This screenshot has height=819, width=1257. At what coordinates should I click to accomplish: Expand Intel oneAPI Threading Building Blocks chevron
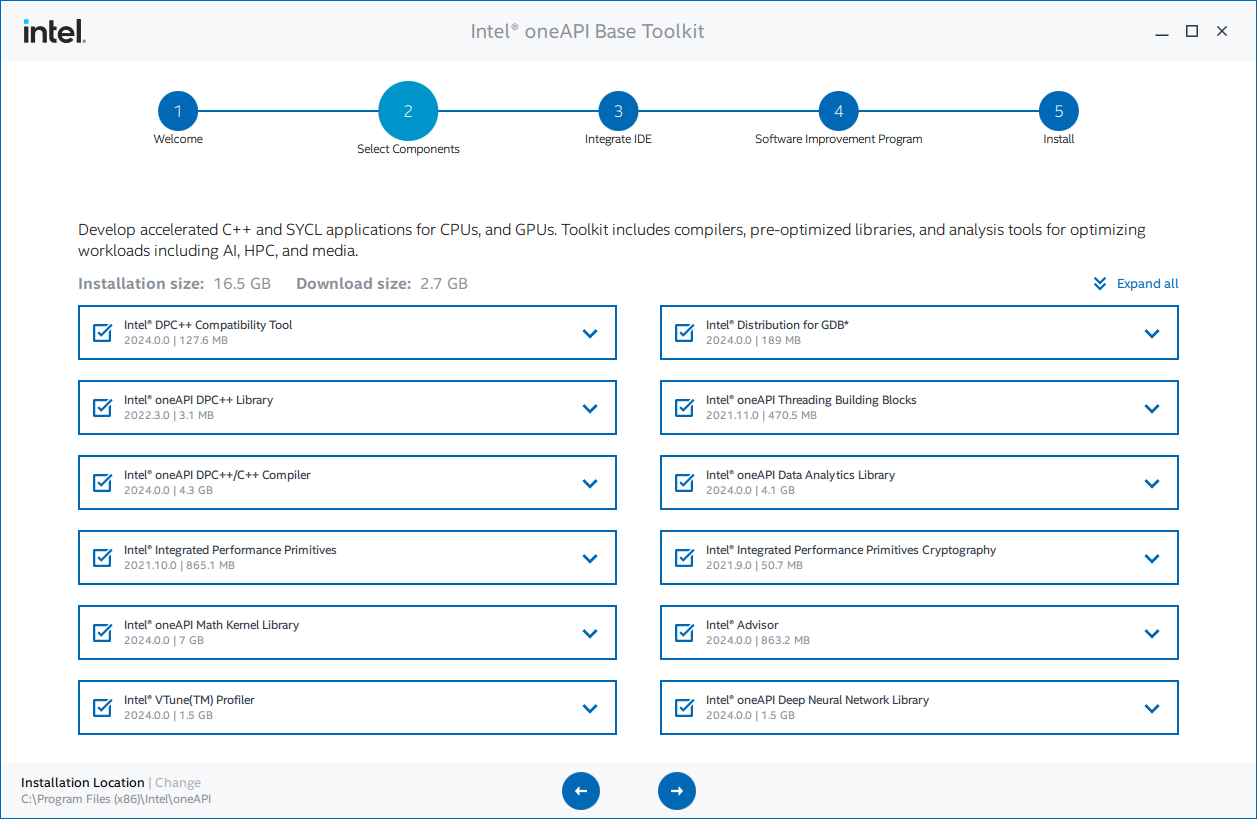1152,408
